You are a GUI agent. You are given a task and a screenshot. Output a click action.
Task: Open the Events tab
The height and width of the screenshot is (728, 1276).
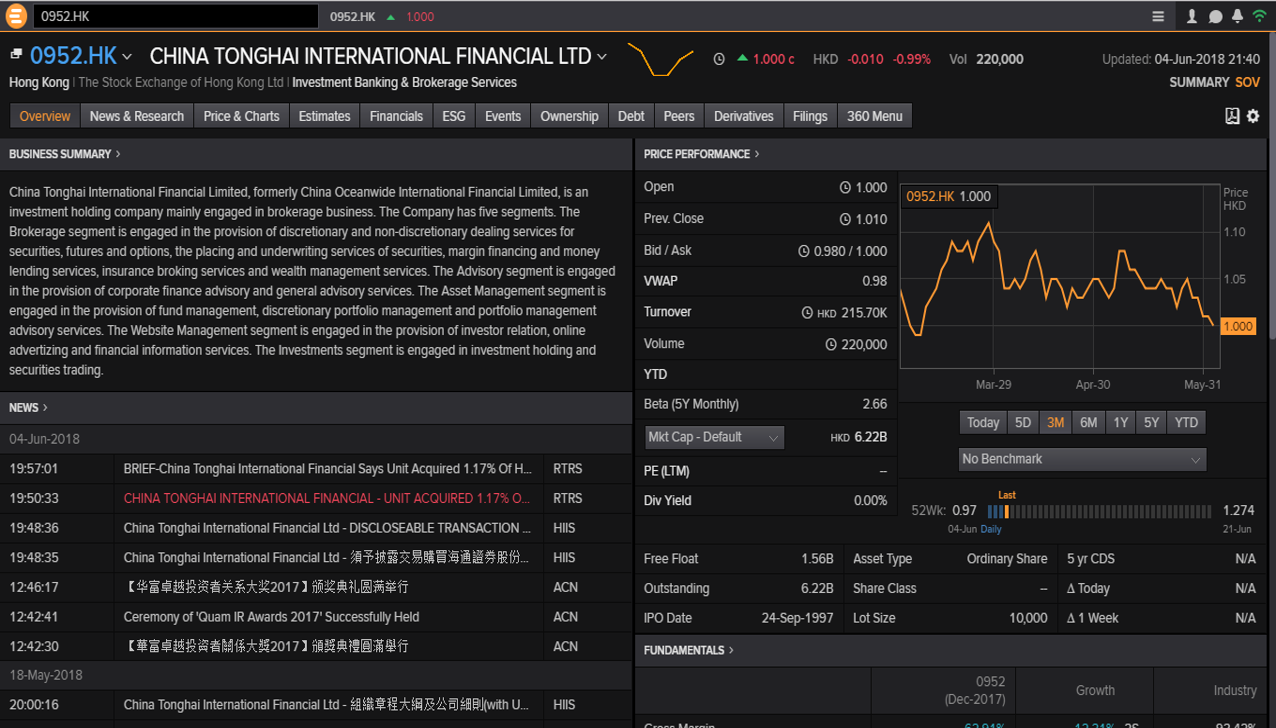tap(503, 116)
